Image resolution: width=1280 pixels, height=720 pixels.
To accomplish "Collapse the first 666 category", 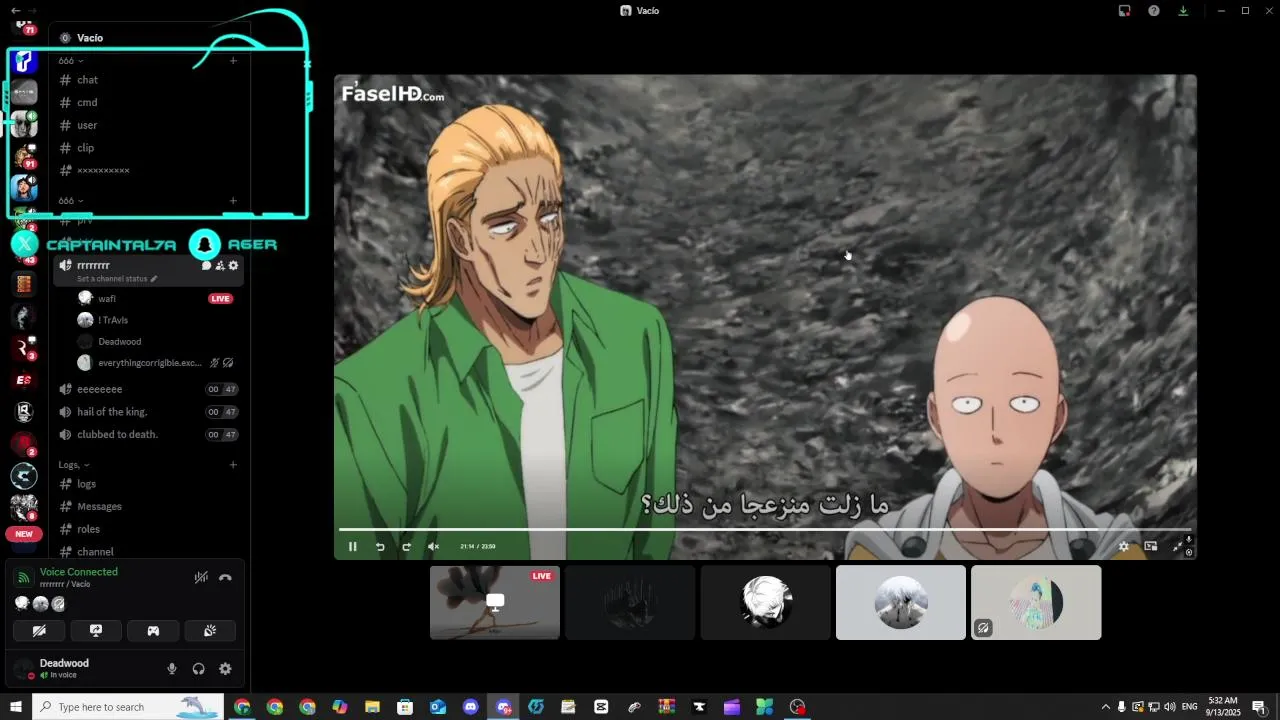I will tap(70, 61).
